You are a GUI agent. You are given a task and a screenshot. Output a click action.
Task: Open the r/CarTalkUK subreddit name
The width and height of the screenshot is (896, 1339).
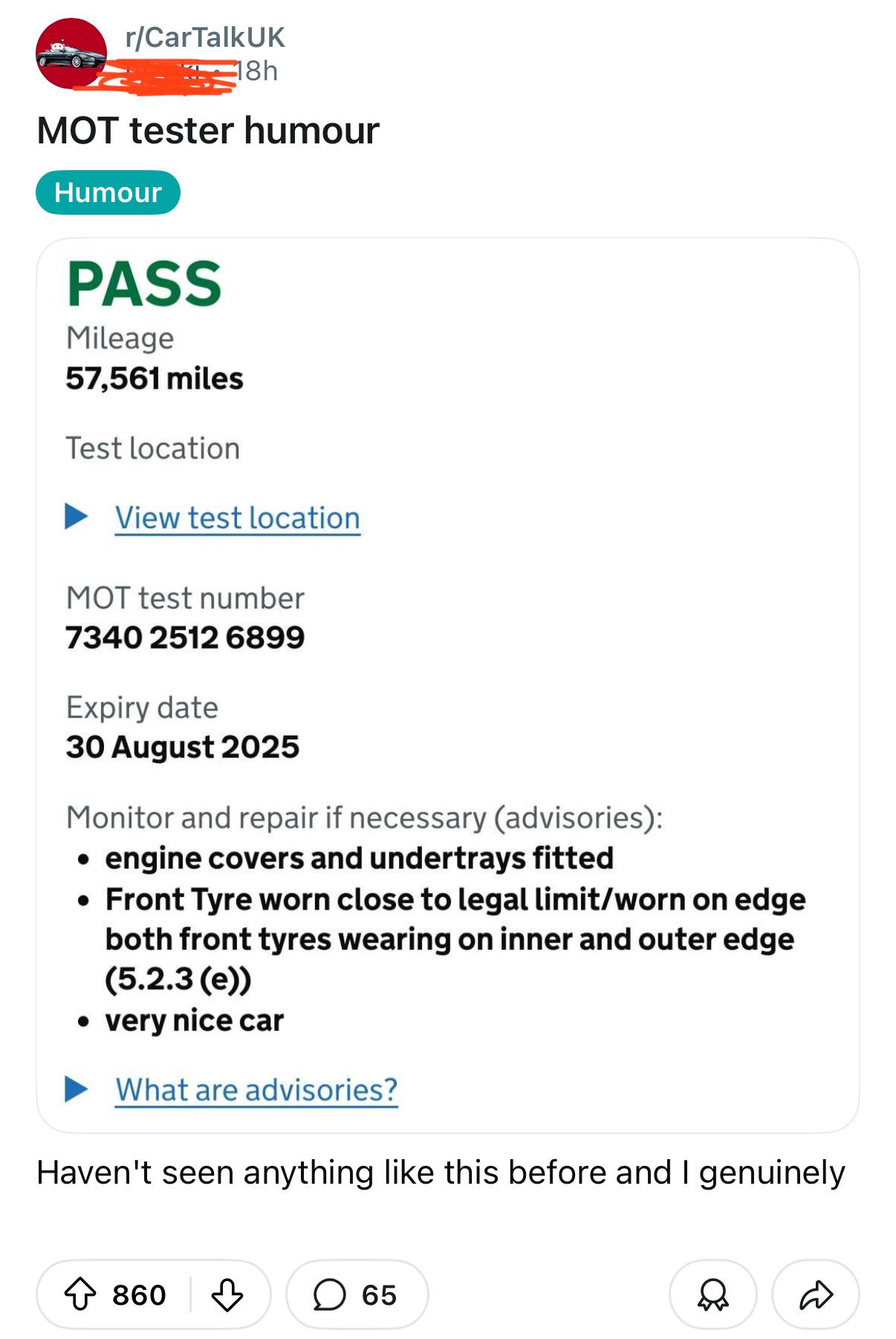coord(205,37)
